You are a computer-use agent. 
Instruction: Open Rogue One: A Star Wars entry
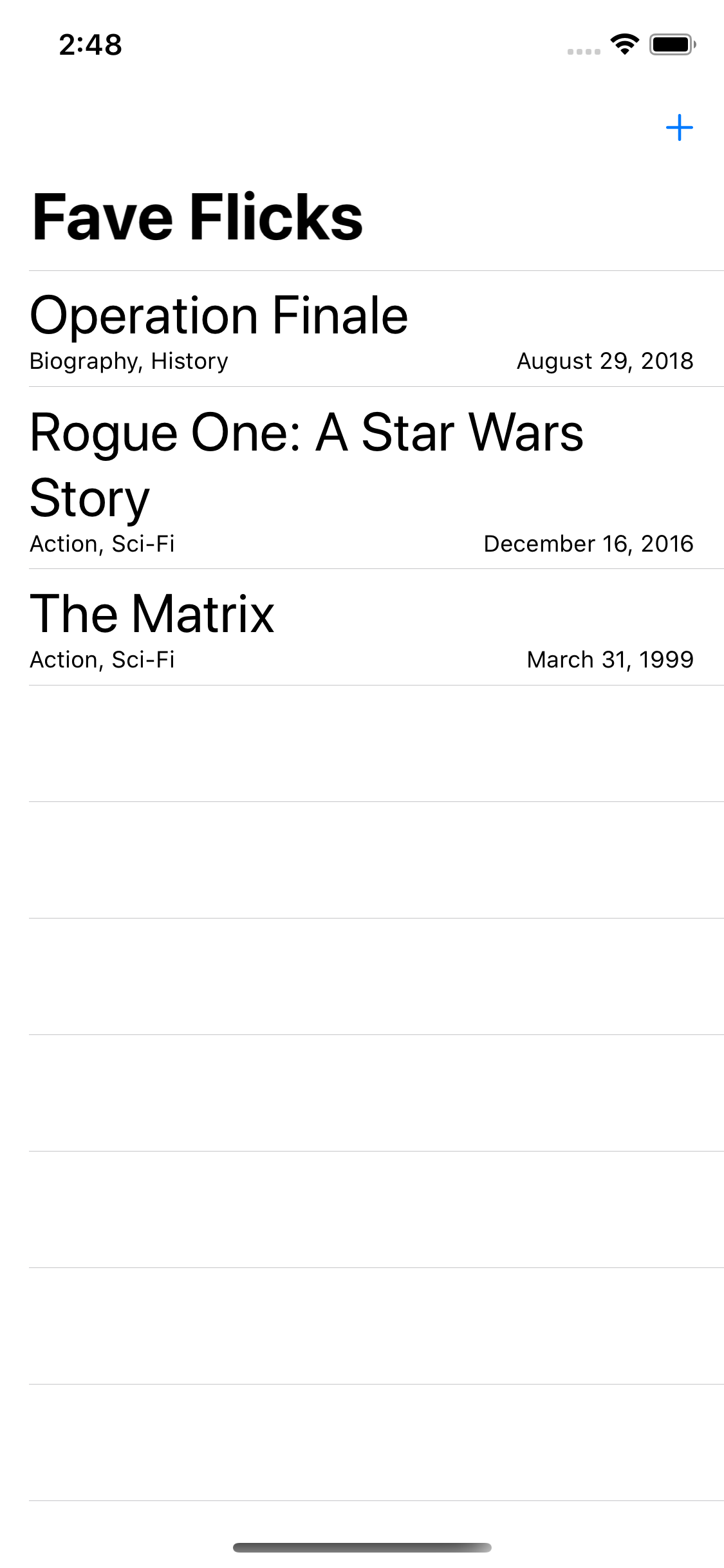(x=306, y=433)
